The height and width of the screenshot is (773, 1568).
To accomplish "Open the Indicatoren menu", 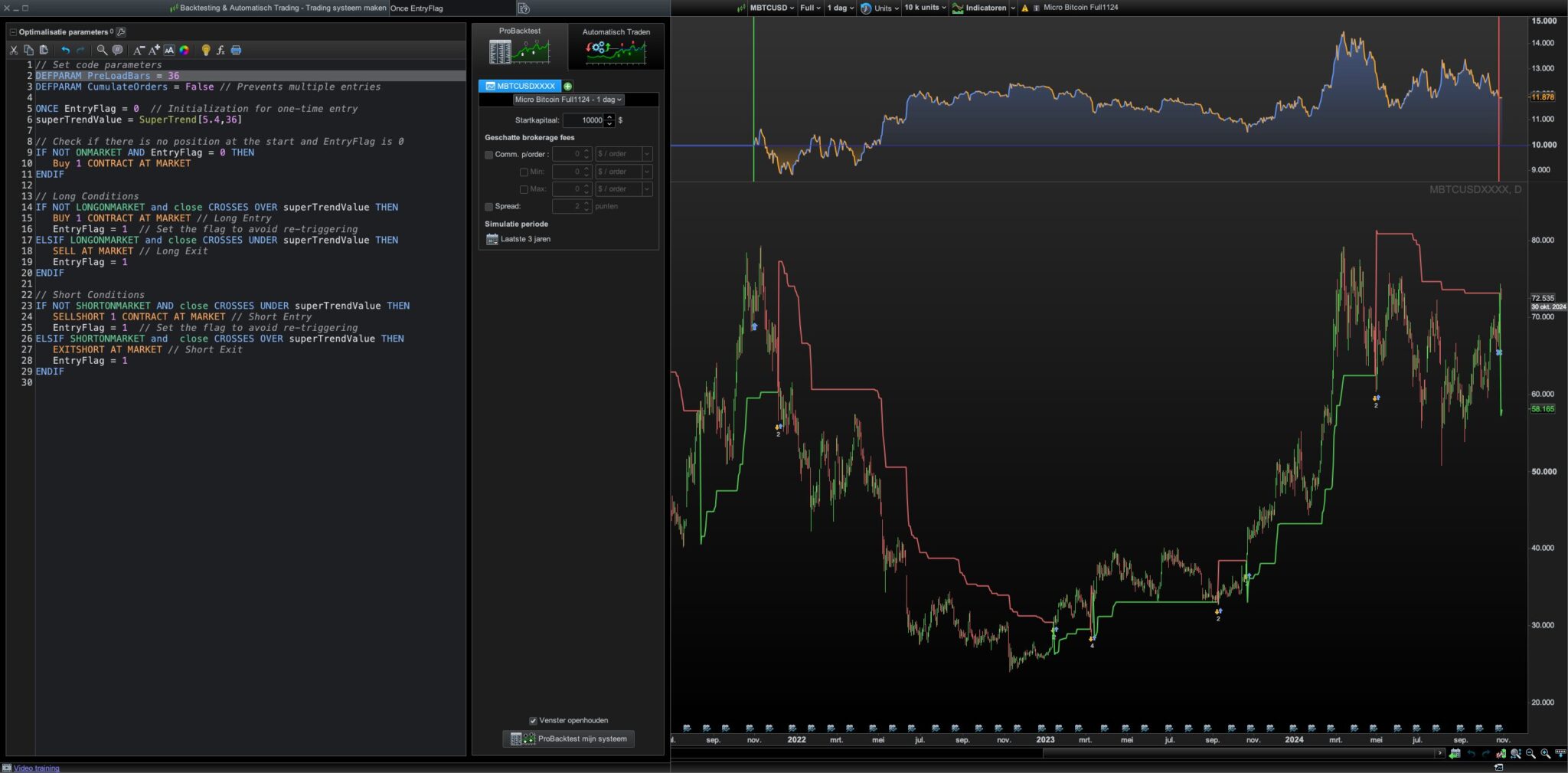I will 979,8.
